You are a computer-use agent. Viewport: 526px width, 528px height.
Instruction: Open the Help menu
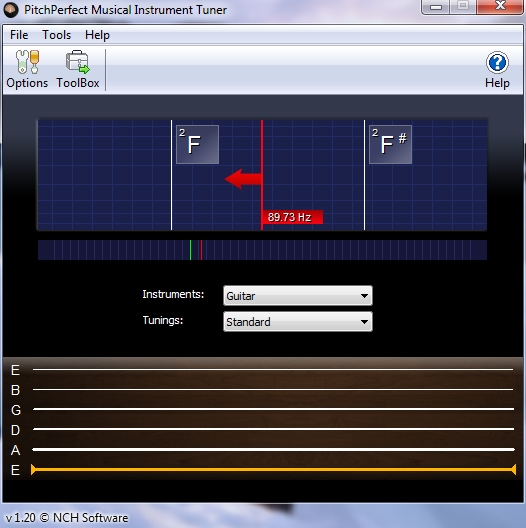[97, 35]
